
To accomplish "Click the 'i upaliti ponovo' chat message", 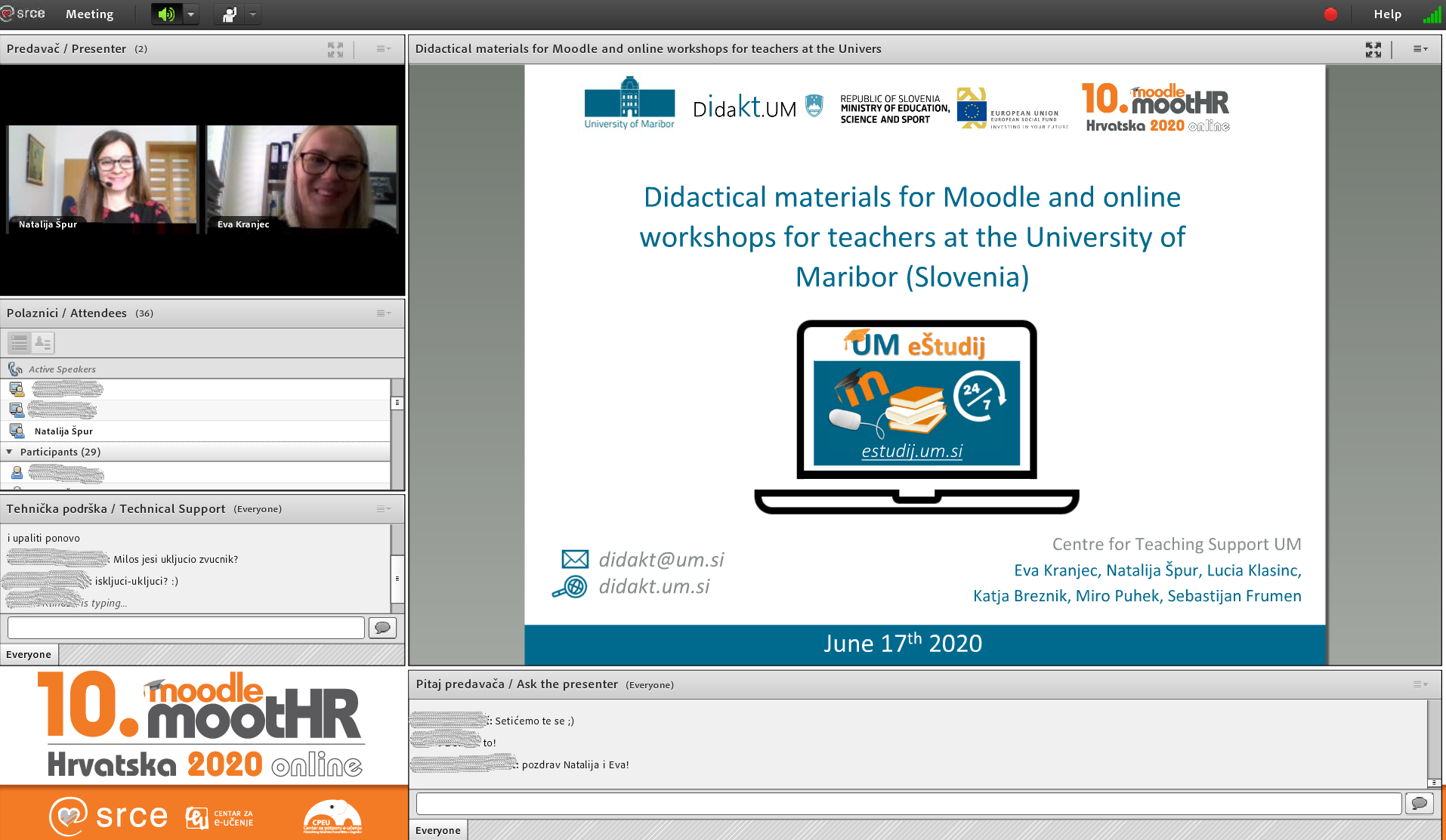I will (44, 538).
